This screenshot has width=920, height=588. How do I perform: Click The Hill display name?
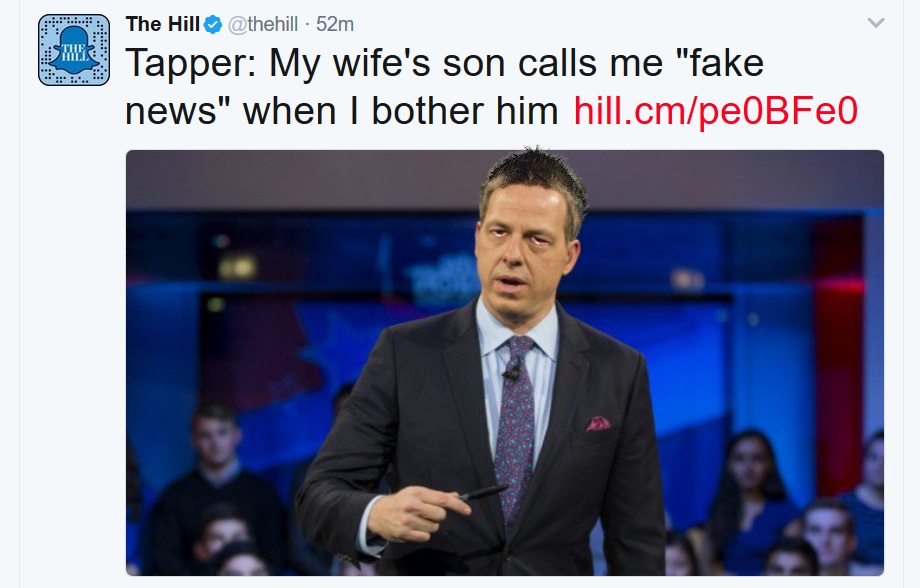click(x=163, y=24)
